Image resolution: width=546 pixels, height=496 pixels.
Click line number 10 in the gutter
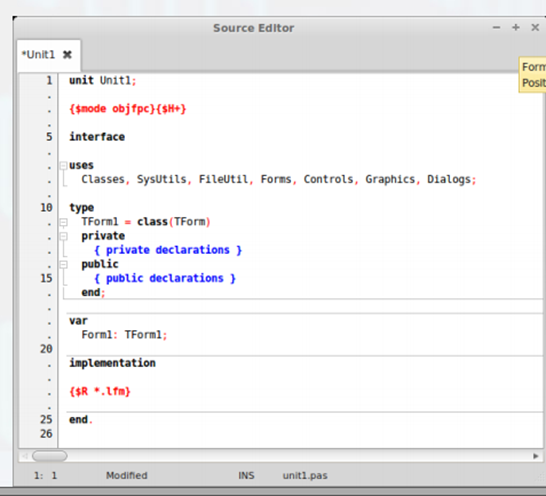[x=46, y=207]
